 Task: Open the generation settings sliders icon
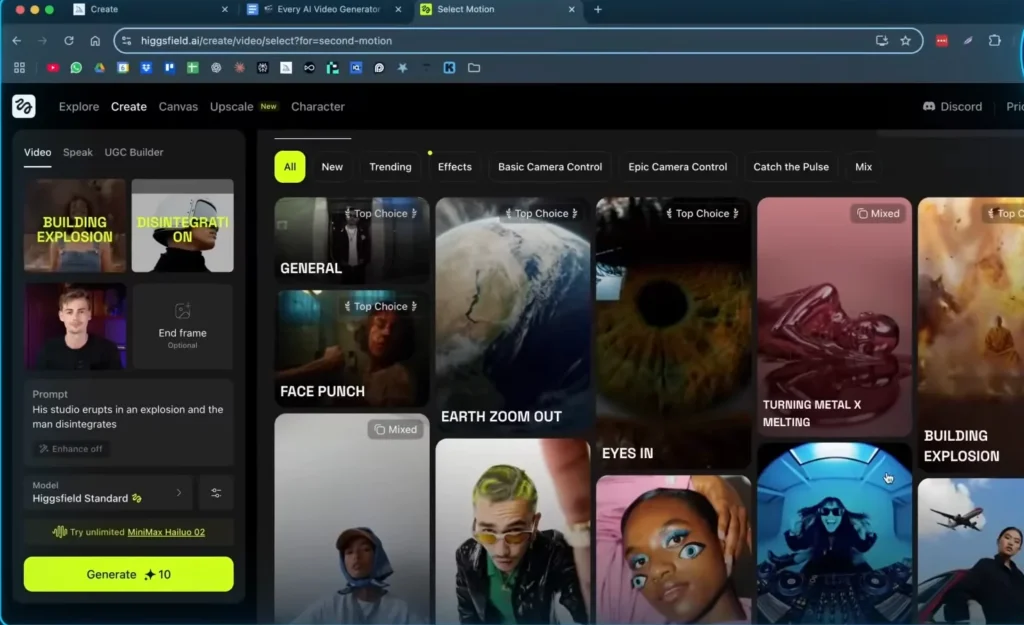coord(216,493)
